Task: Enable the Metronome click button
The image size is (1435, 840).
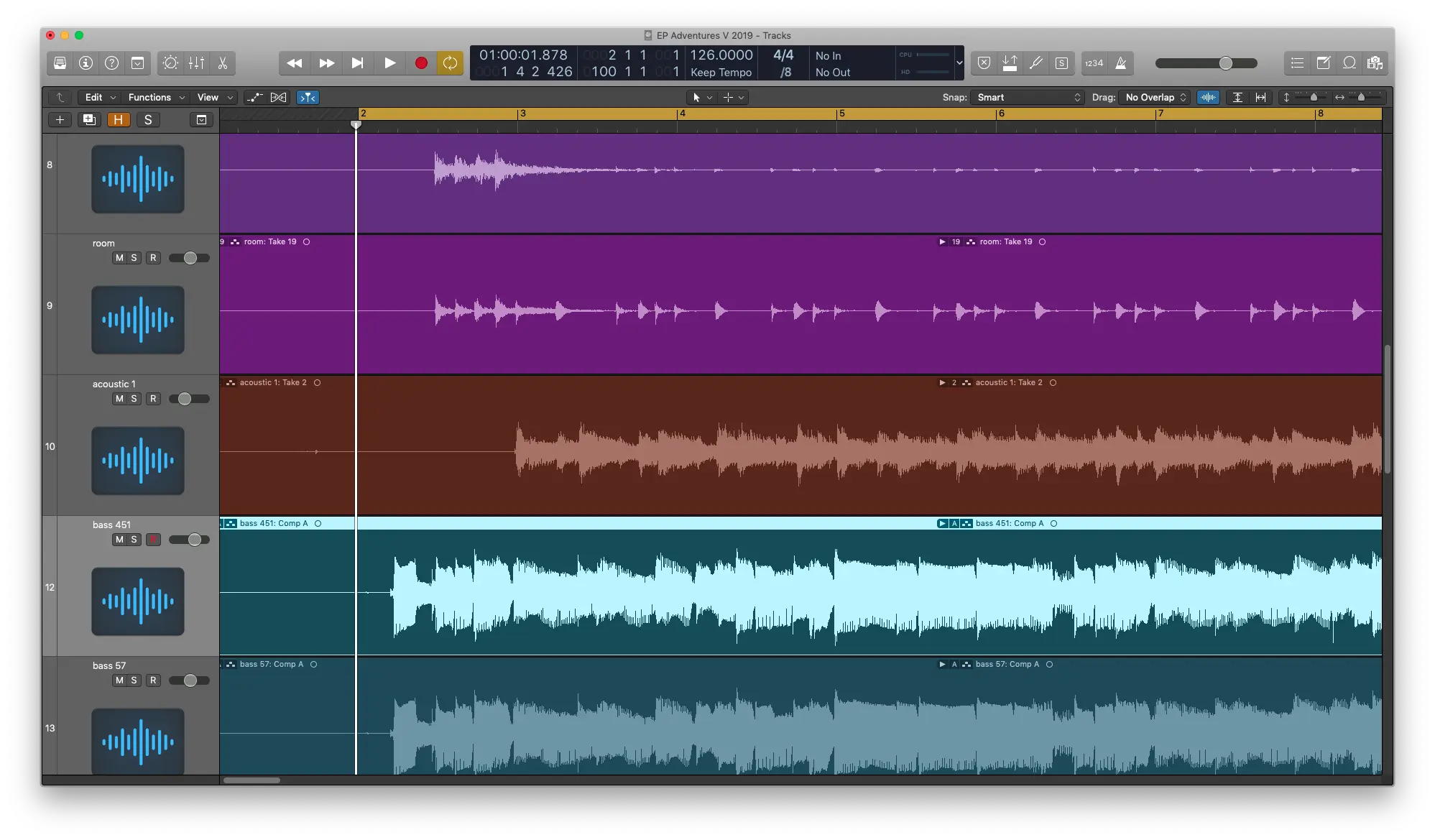Action: click(1121, 63)
